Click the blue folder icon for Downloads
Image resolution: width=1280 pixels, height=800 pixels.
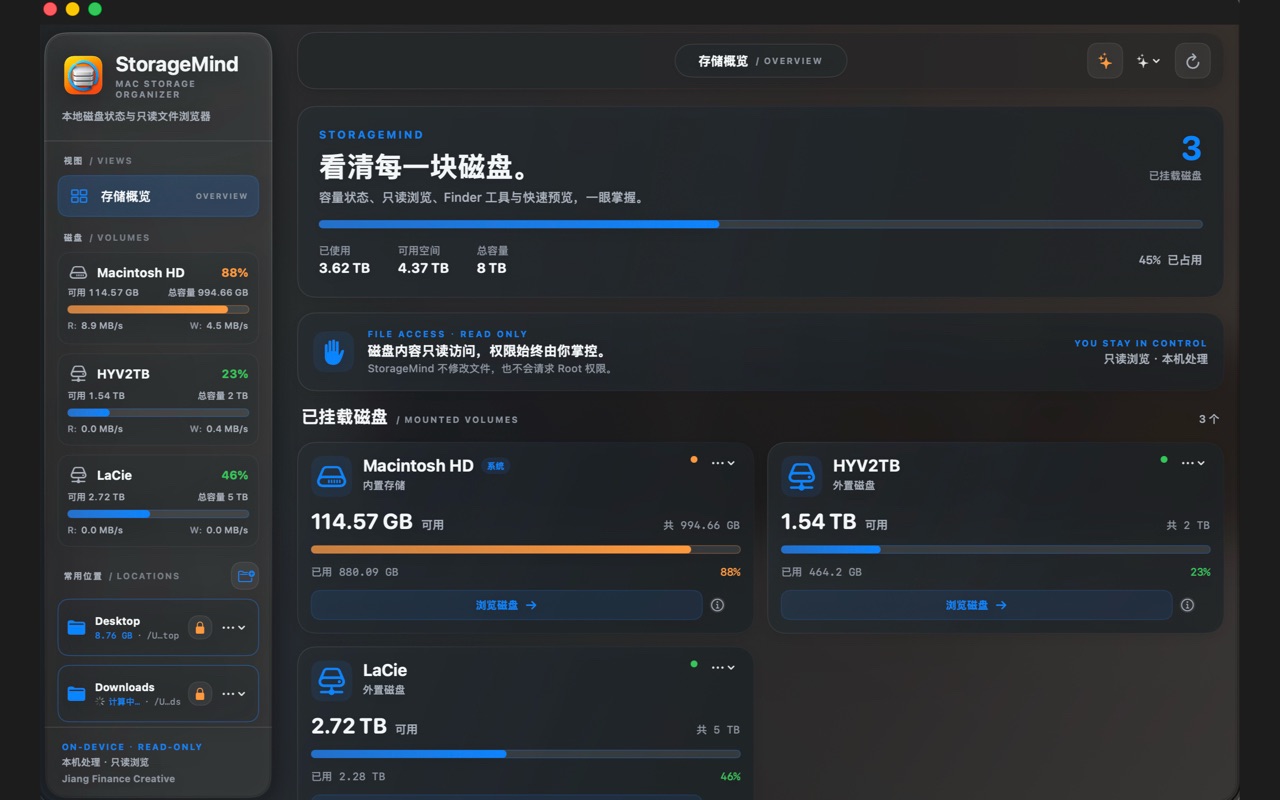pyautogui.click(x=76, y=694)
